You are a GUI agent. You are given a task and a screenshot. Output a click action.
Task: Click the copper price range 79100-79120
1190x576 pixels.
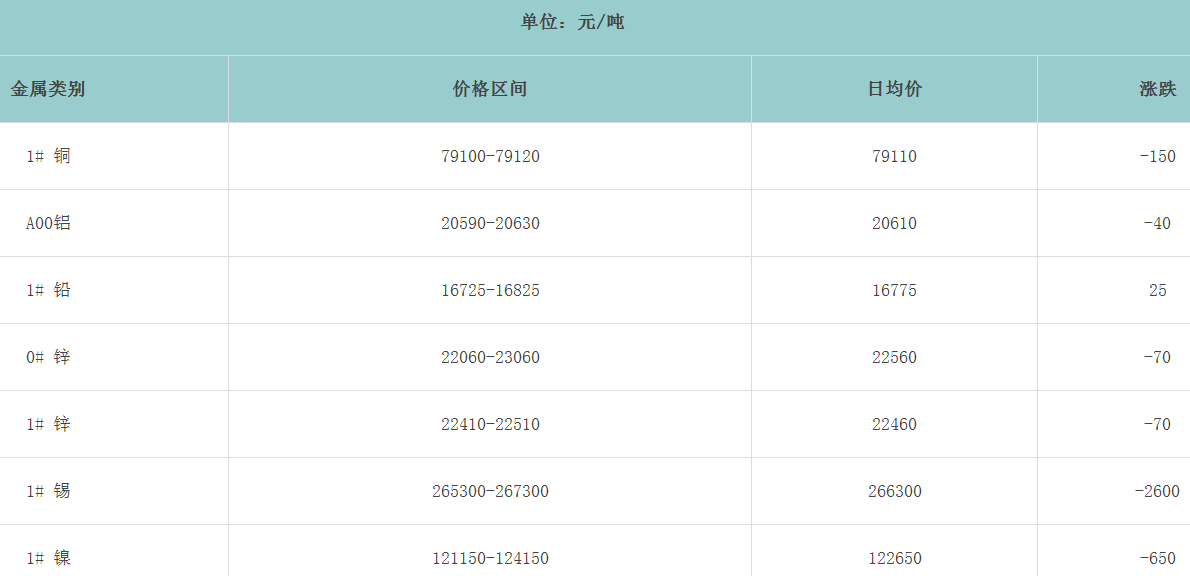(490, 156)
